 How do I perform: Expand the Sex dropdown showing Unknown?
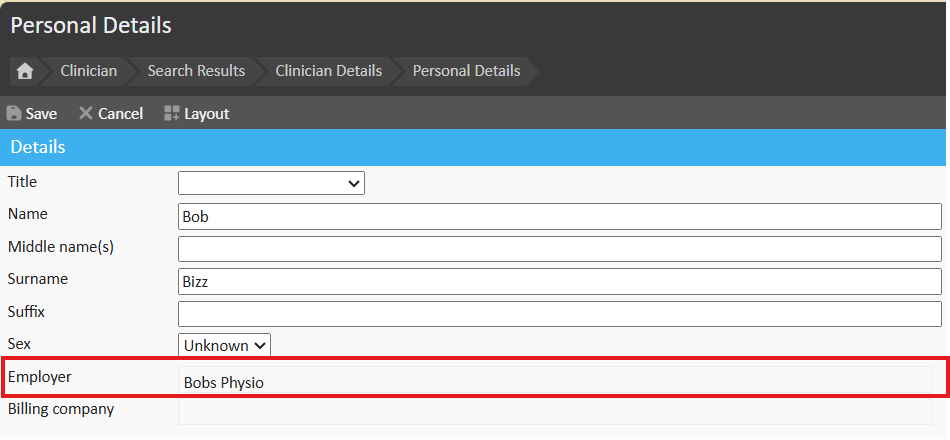pyautogui.click(x=225, y=345)
